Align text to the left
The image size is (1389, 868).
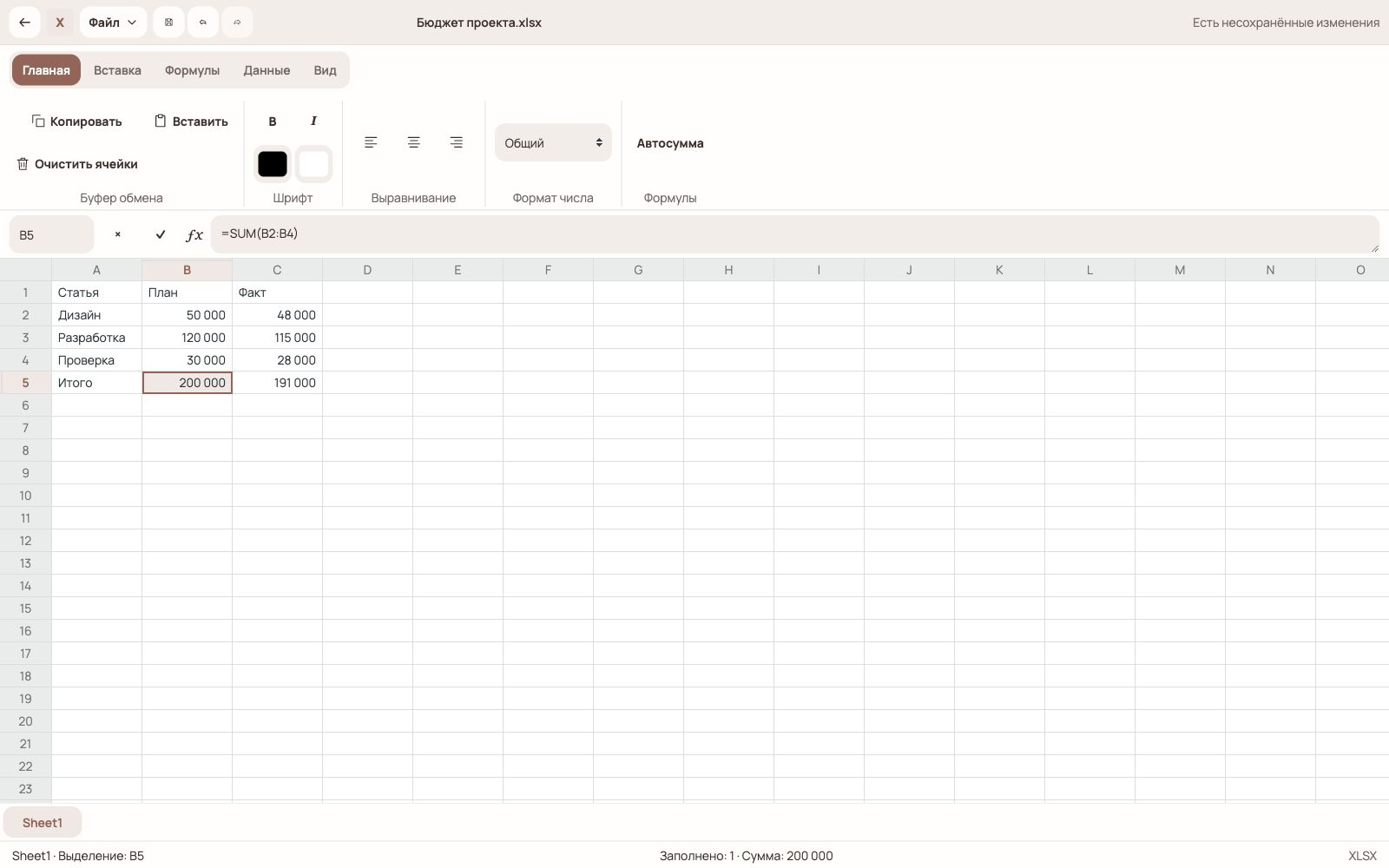(x=371, y=142)
